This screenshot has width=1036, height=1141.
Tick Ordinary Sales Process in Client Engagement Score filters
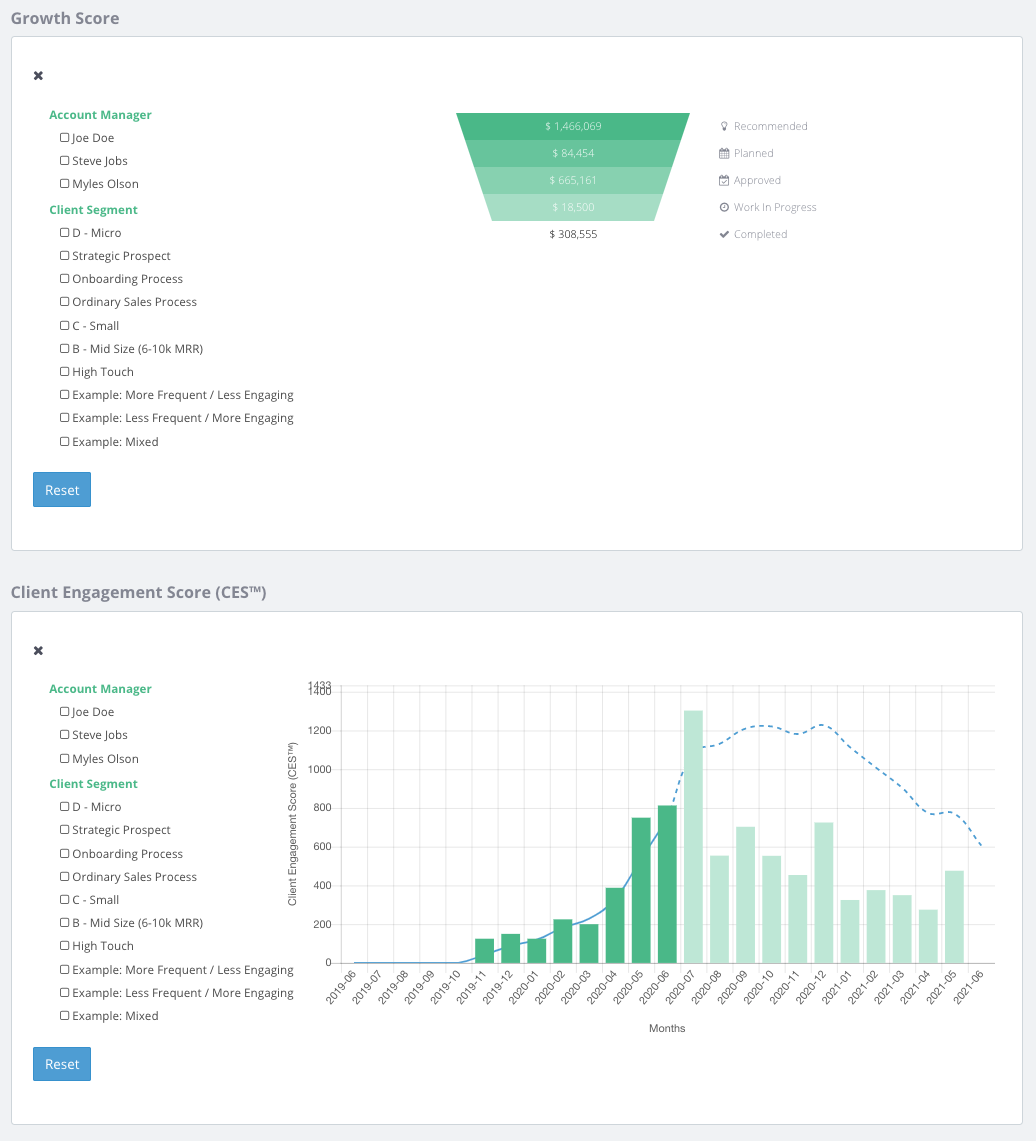[x=65, y=877]
